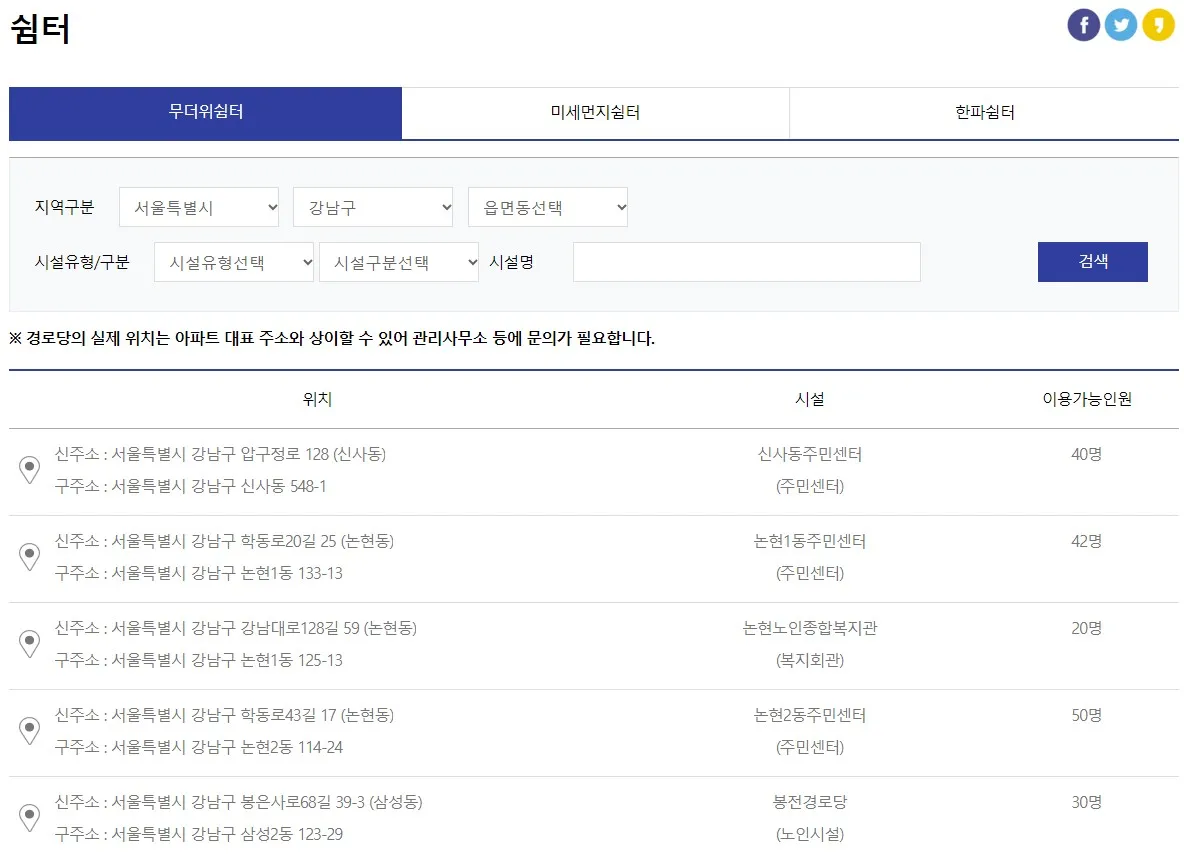1184x856 pixels.
Task: Open the 시설유형선택 facility type dropdown
Action: (233, 262)
